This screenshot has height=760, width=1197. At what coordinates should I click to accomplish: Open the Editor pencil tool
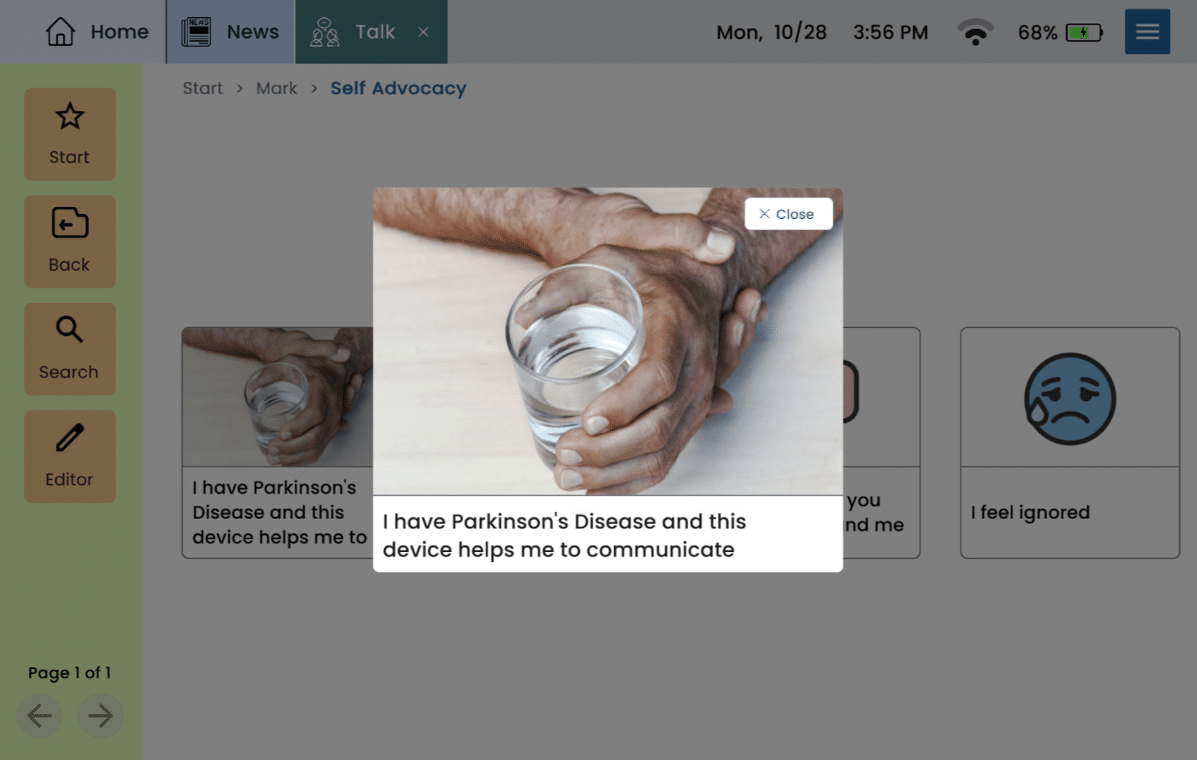coord(70,438)
